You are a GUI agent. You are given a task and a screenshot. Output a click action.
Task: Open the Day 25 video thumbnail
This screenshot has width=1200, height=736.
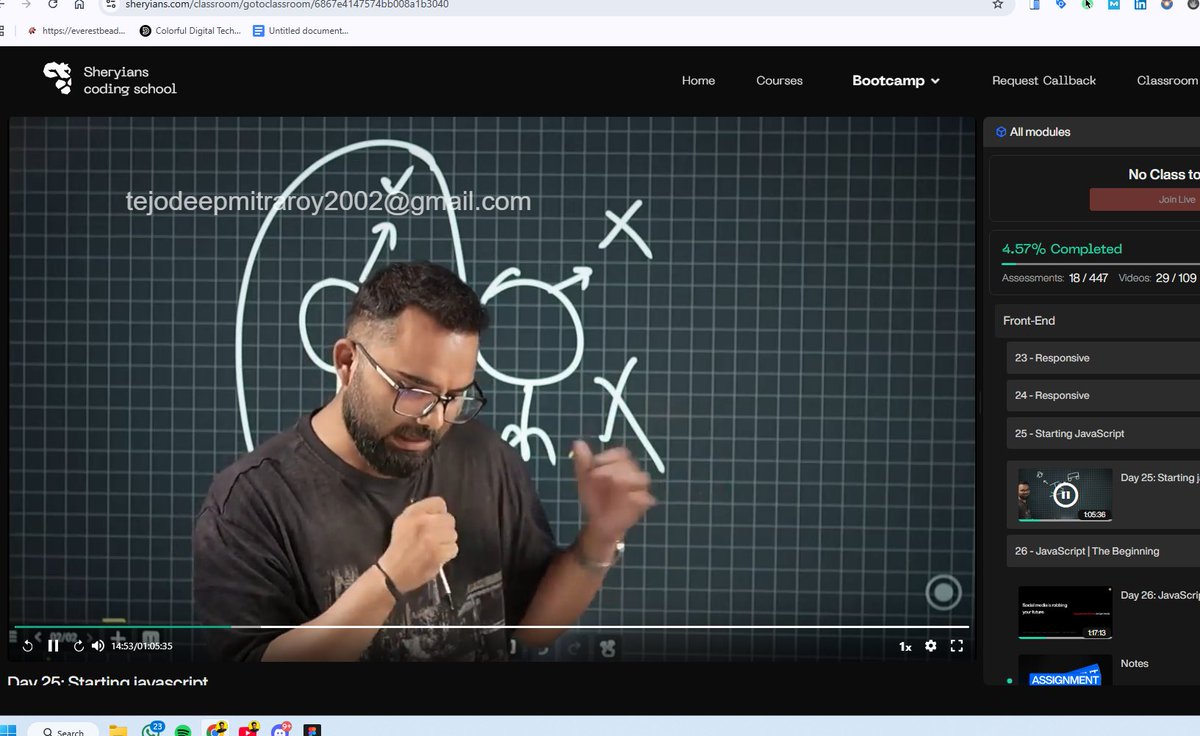click(1065, 495)
